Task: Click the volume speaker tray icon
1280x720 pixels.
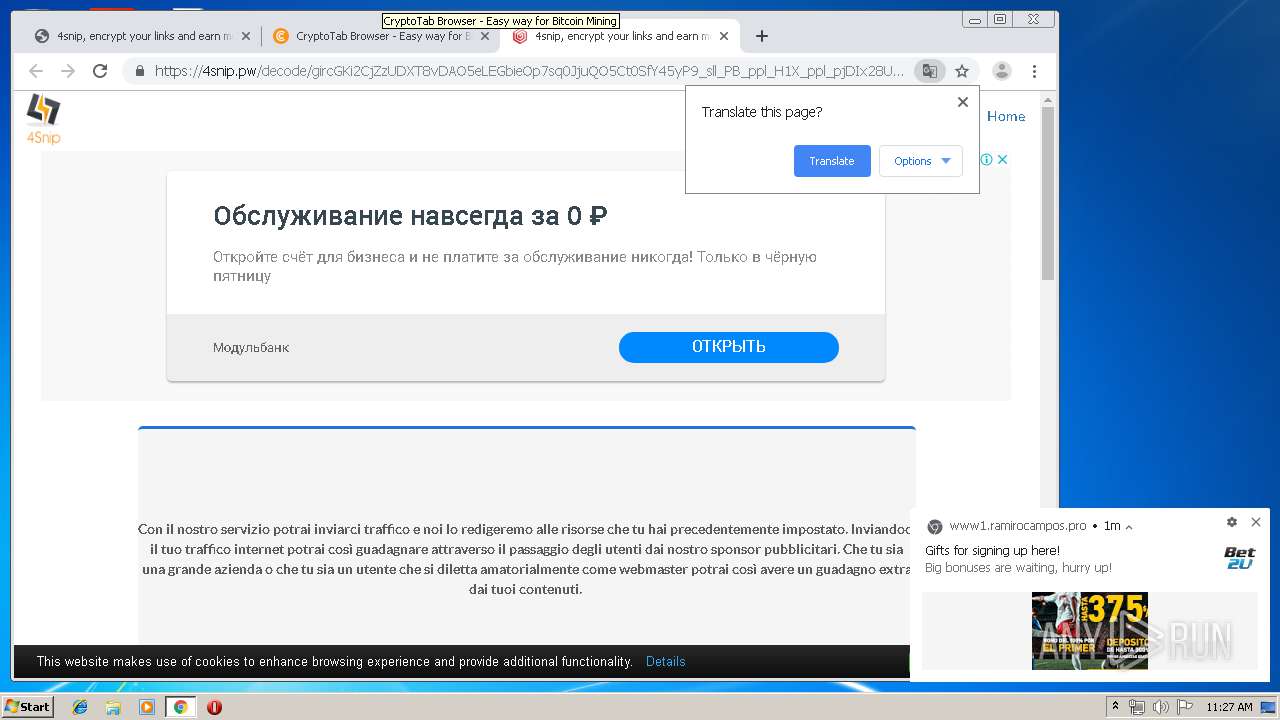Action: 1159,707
